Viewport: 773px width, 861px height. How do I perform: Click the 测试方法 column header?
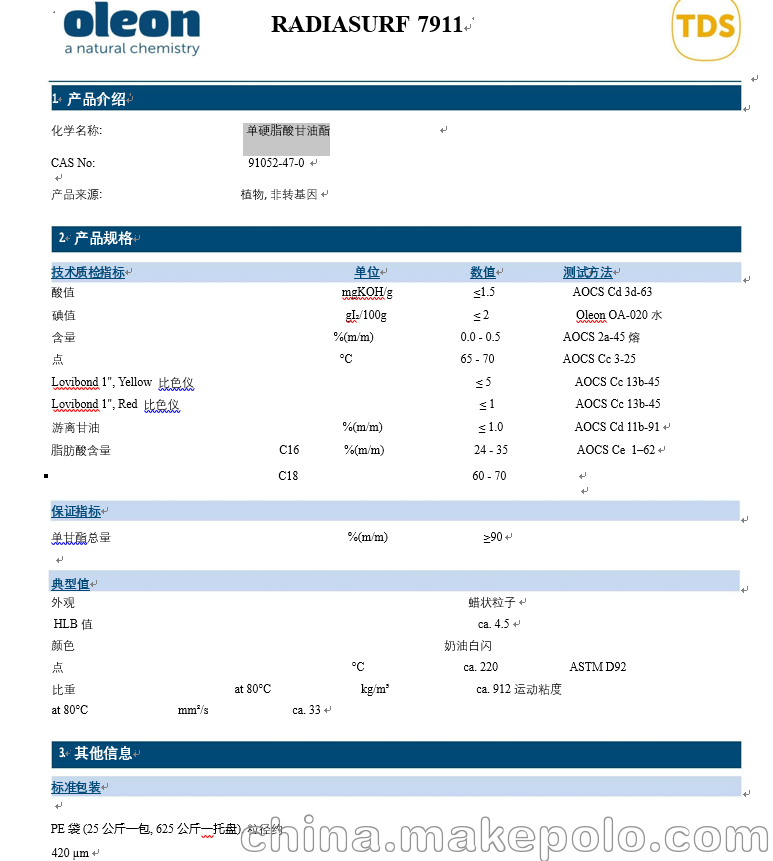pyautogui.click(x=587, y=272)
